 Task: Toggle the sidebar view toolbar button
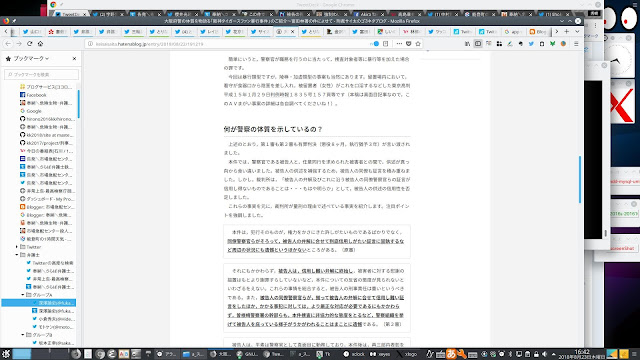pos(478,44)
